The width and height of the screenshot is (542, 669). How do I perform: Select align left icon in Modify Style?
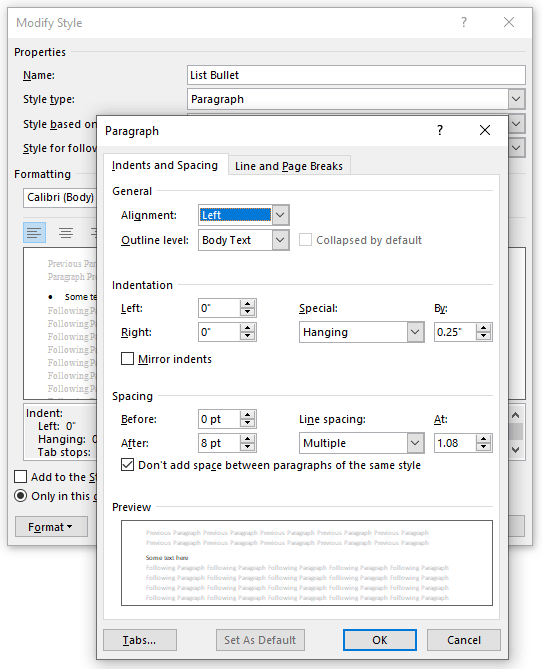pyautogui.click(x=34, y=233)
